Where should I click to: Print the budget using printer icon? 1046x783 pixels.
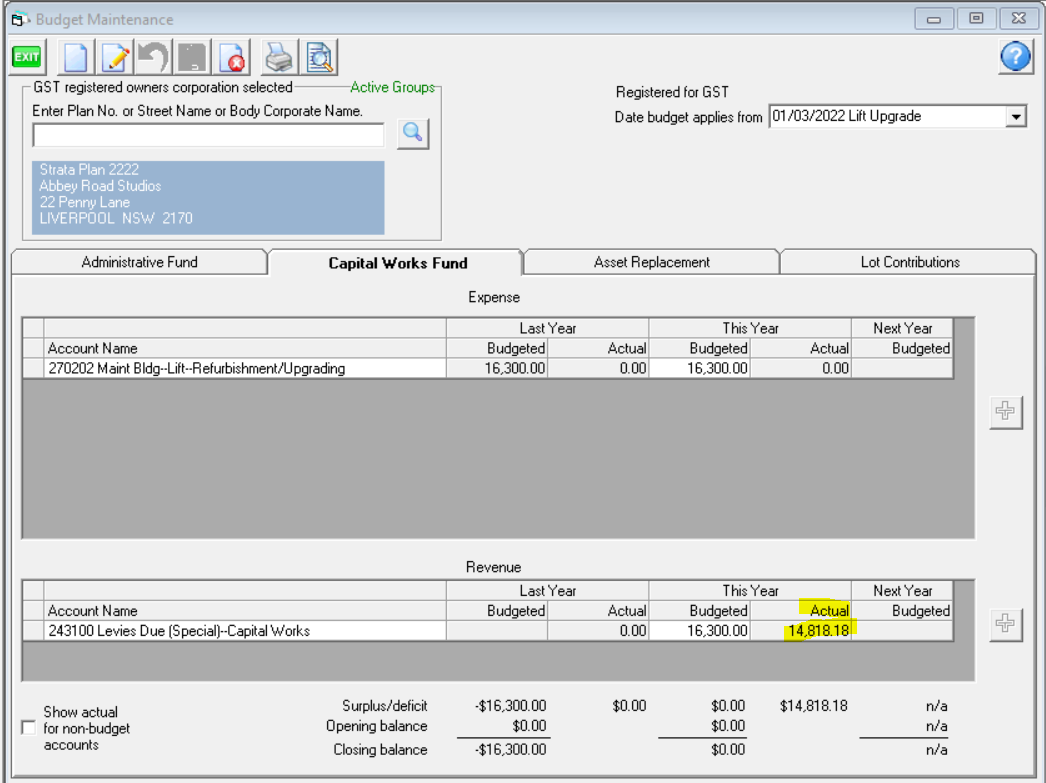pos(281,58)
